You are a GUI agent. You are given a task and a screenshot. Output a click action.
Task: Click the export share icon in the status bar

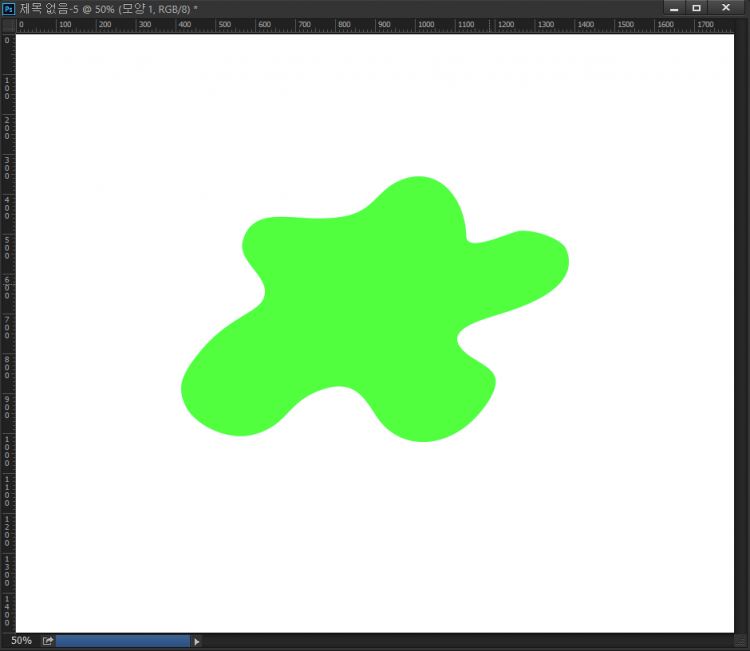47,641
